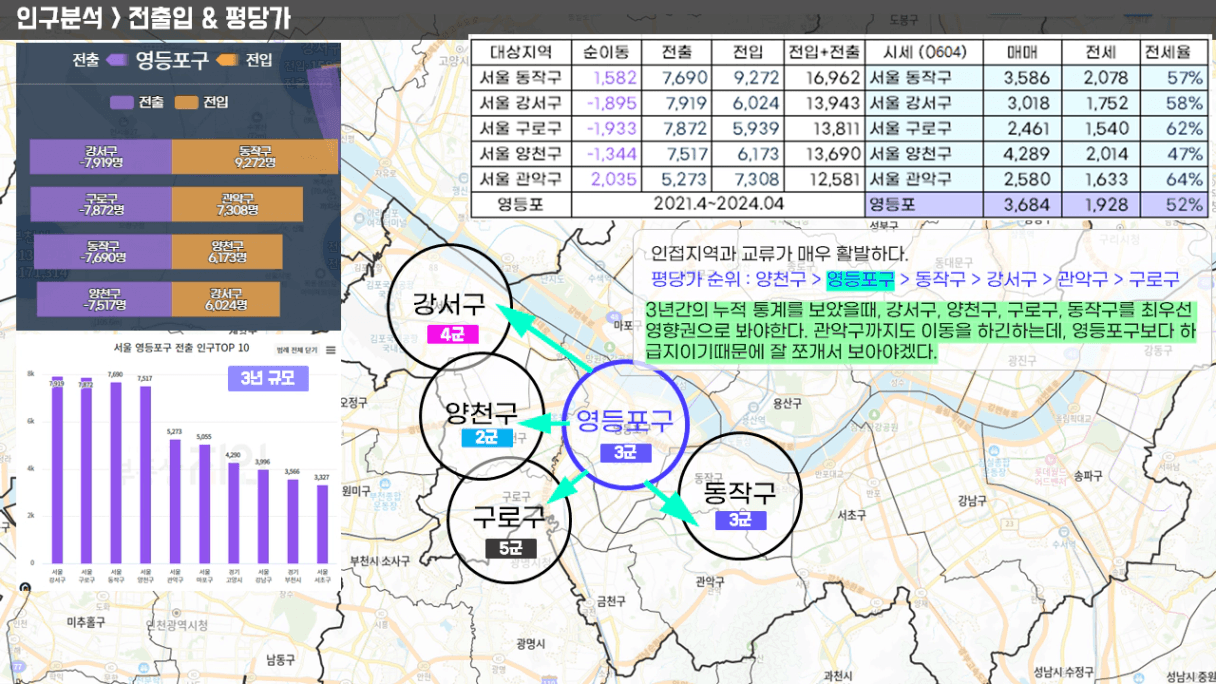Select the 관악구 7,308명 inflow bar
This screenshot has width=1216, height=684.
coord(237,204)
